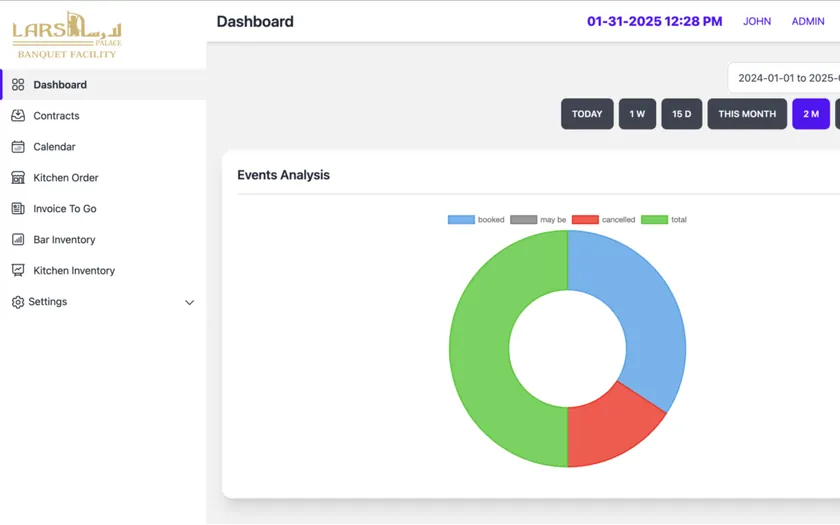840x525 pixels.
Task: Click the date range input field
Action: click(784, 78)
